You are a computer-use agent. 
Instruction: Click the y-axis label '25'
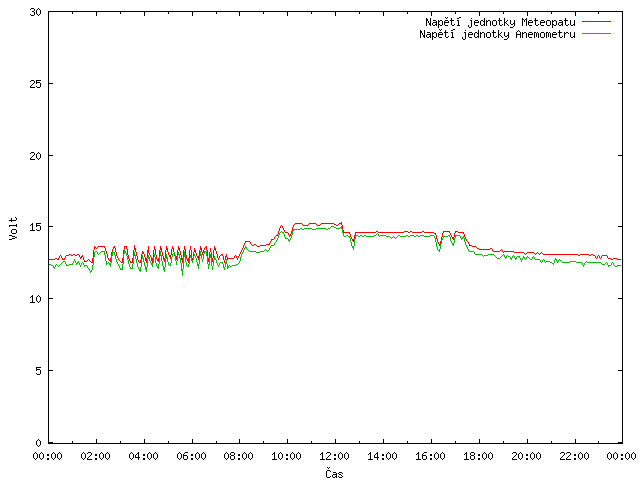(36, 84)
